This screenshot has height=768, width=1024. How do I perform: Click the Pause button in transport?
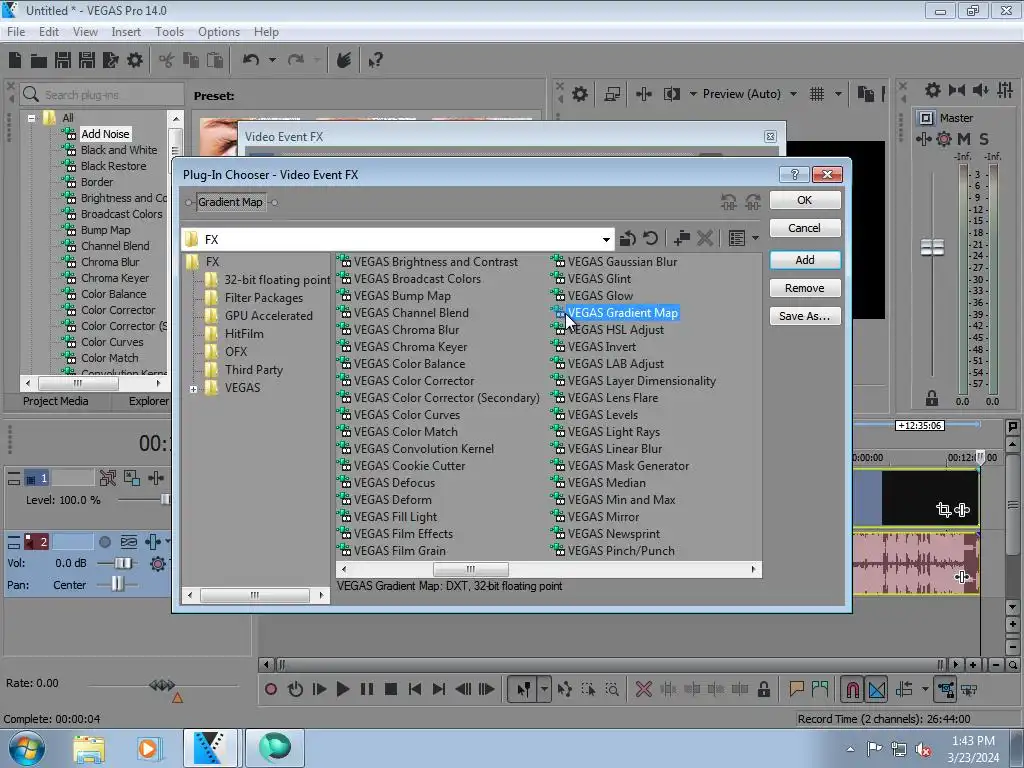(x=367, y=689)
